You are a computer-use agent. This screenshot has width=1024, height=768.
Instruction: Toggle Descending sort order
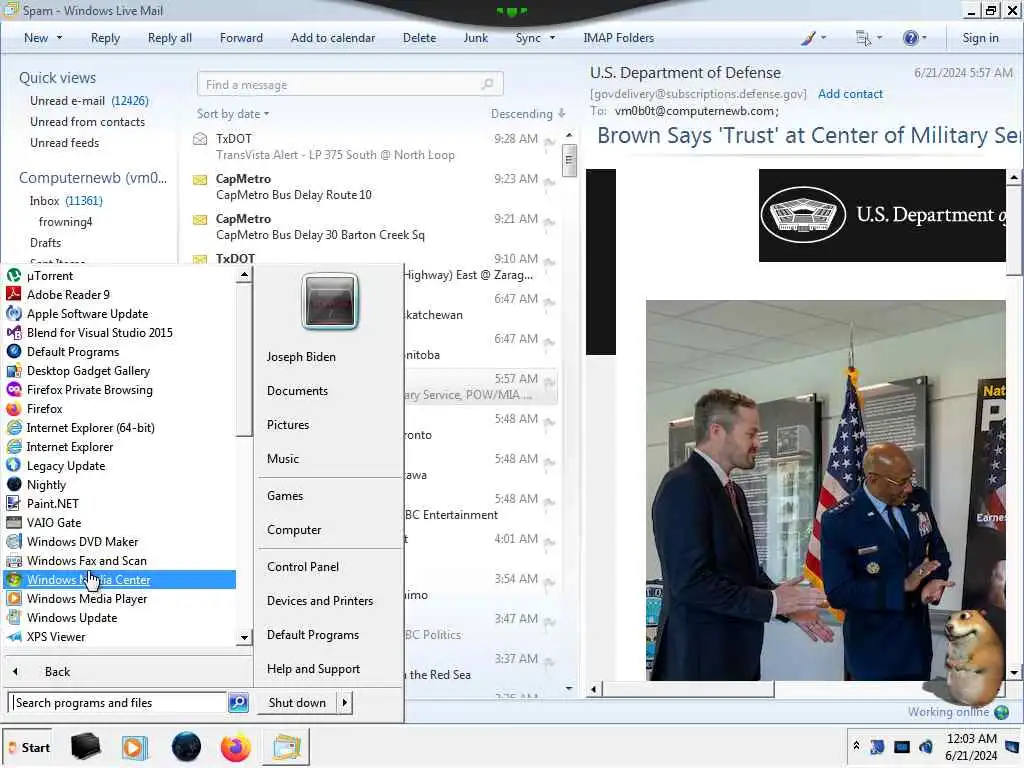click(x=528, y=114)
